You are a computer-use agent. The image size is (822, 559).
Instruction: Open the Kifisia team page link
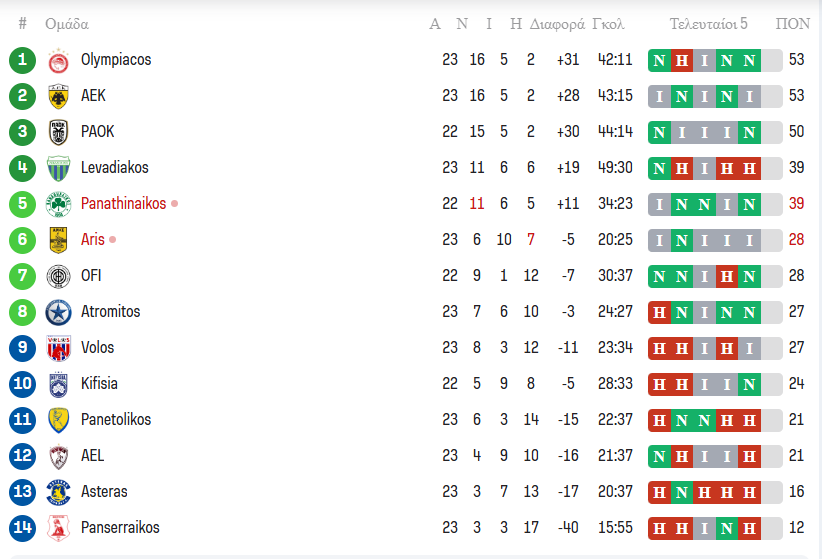99,384
